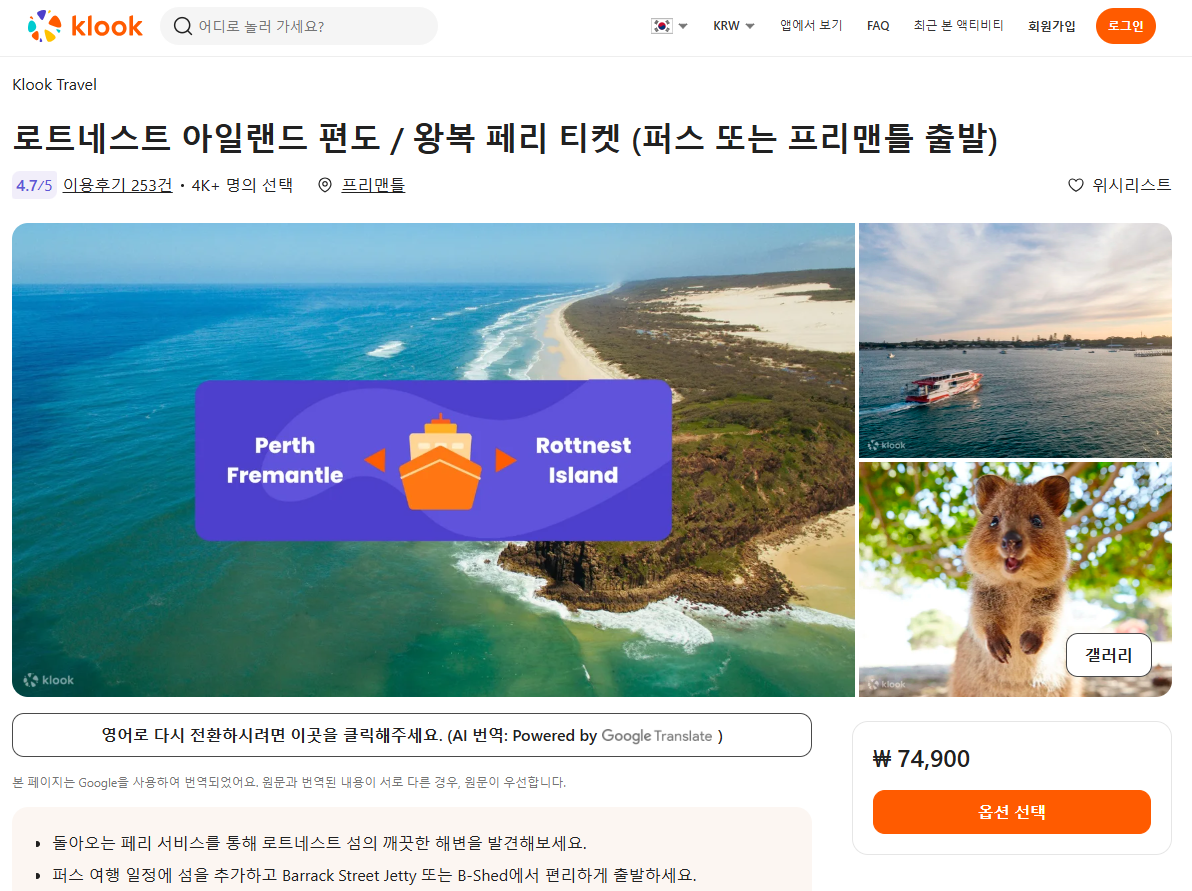Open the 최근 본 액티비티 menu
Screen dimensions: 1192x891
[x=958, y=26]
